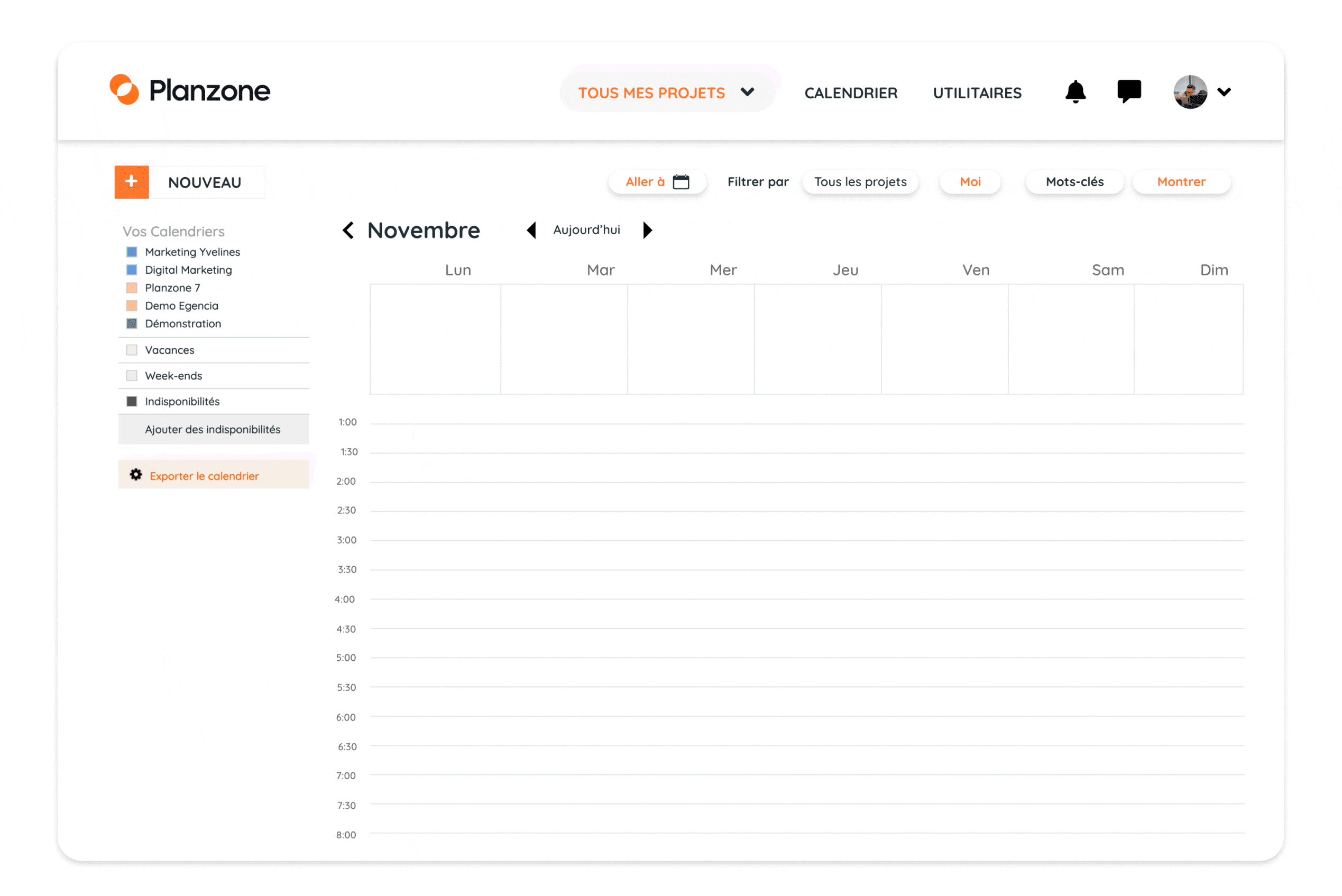The image size is (1342, 896).
Task: Go to next week triangle arrow
Action: (x=647, y=230)
